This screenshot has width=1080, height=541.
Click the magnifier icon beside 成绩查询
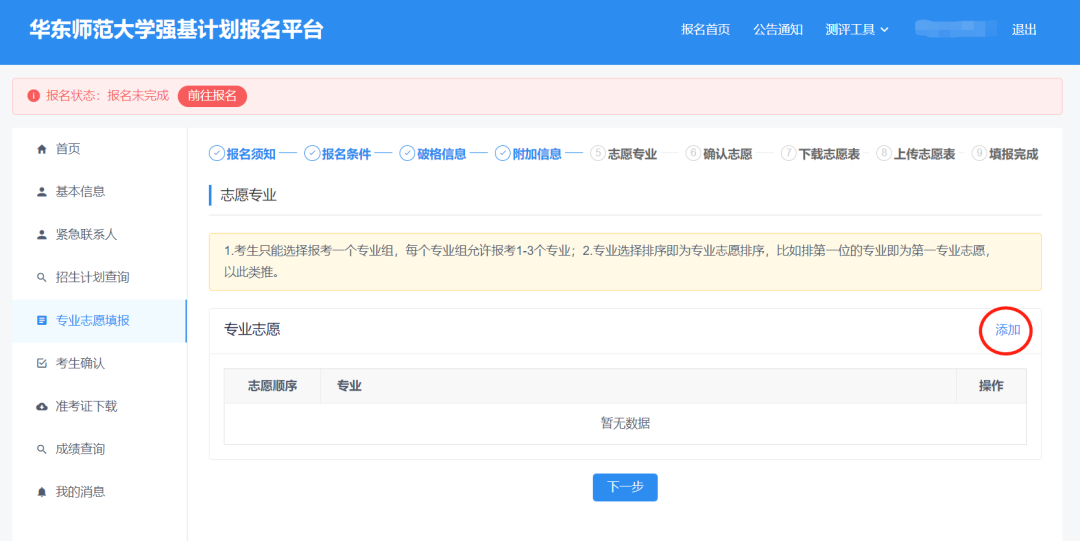coord(42,450)
